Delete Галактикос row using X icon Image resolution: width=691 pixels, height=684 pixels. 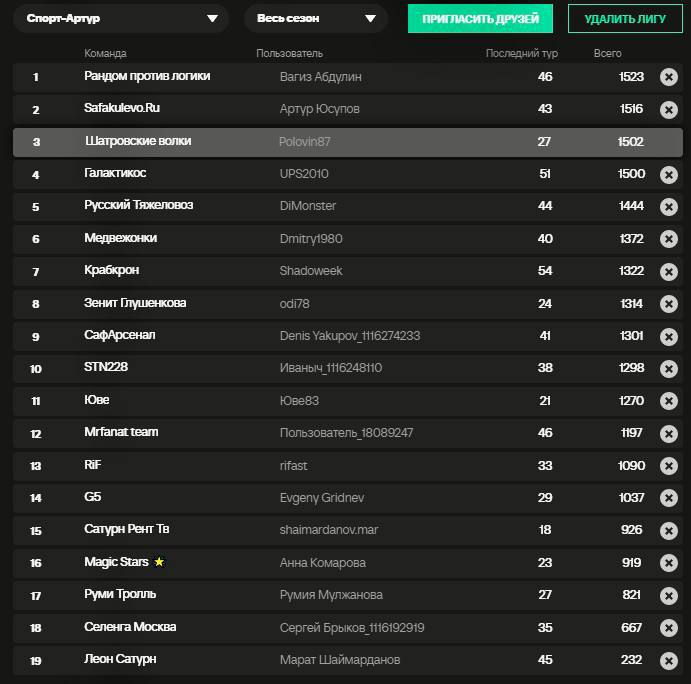coord(669,175)
